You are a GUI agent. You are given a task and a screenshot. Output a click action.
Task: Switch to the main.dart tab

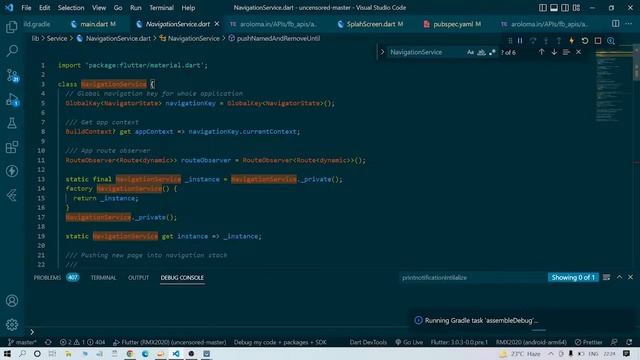point(94,24)
